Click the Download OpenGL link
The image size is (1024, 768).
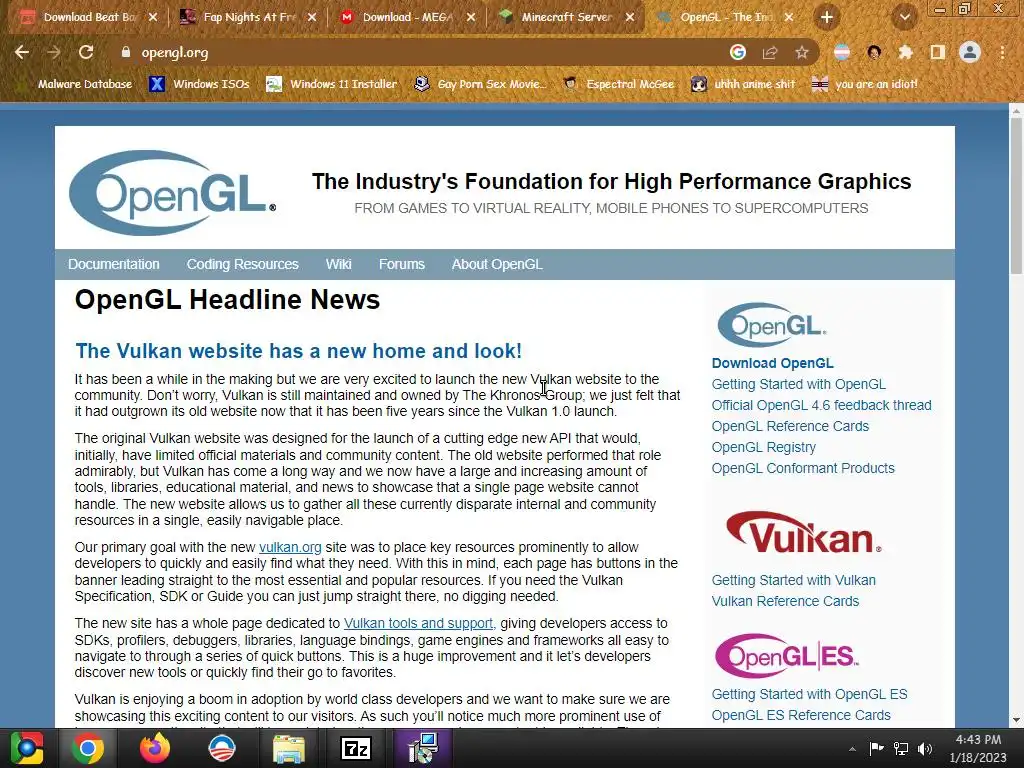pyautogui.click(x=773, y=363)
